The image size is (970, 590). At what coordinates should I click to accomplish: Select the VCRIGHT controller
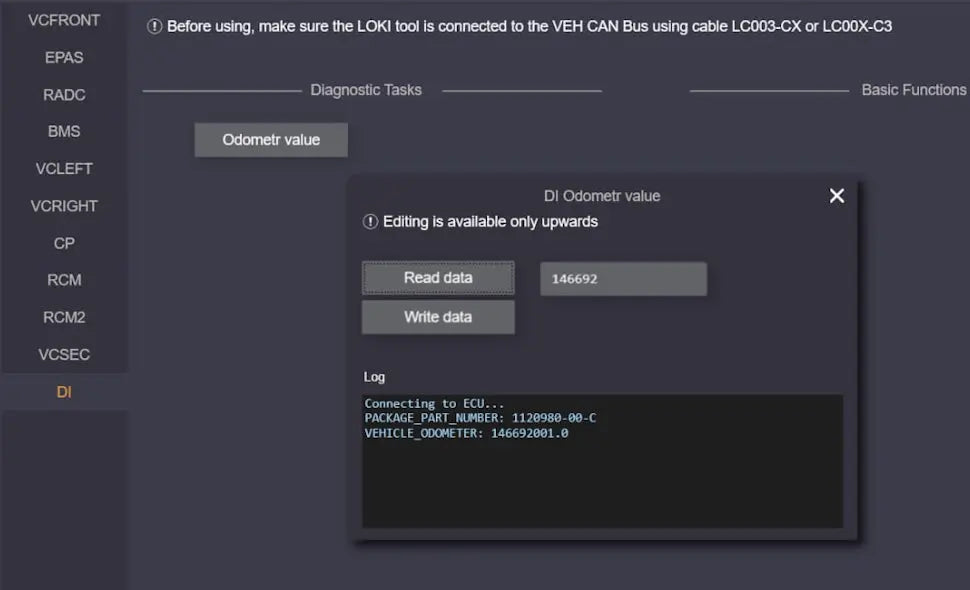[64, 206]
